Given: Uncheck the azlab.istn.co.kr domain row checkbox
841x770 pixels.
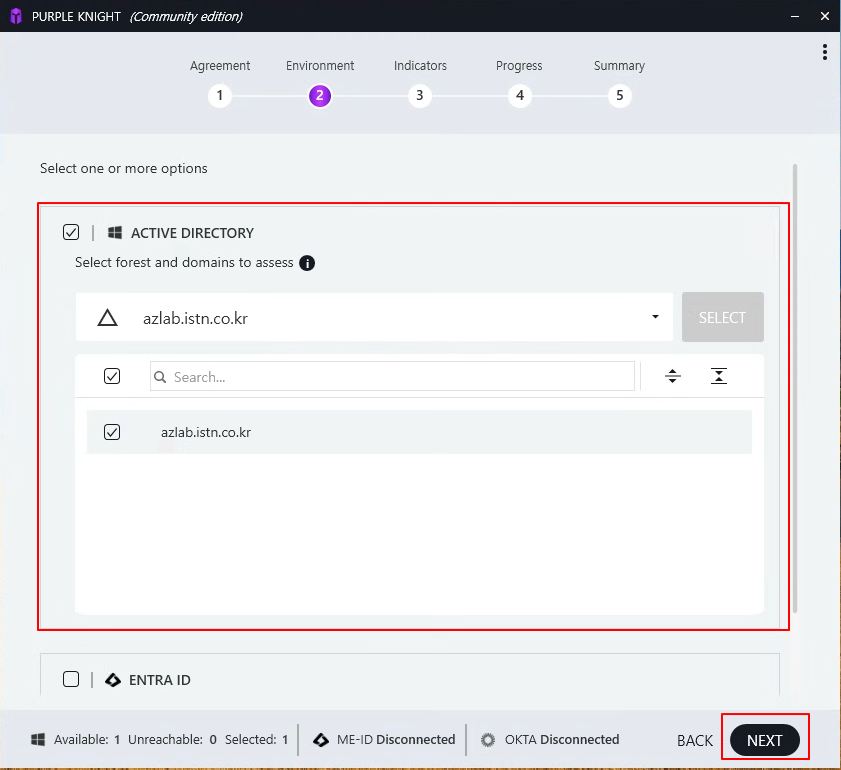Looking at the screenshot, I should pos(112,432).
